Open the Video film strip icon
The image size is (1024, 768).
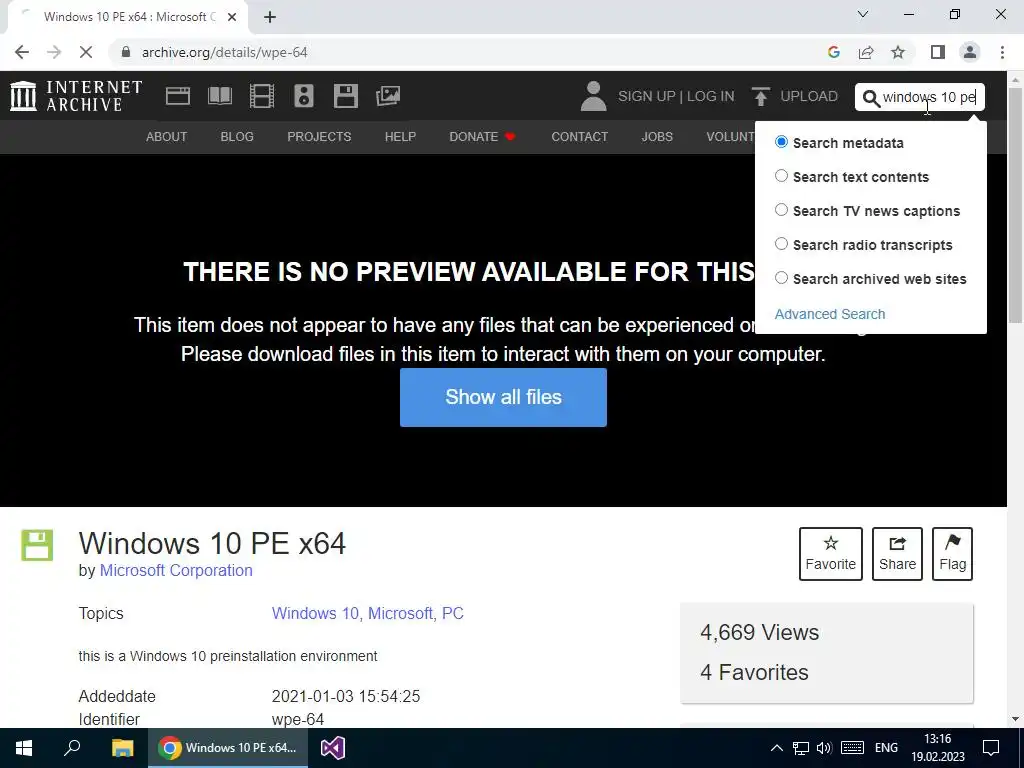(x=261, y=96)
